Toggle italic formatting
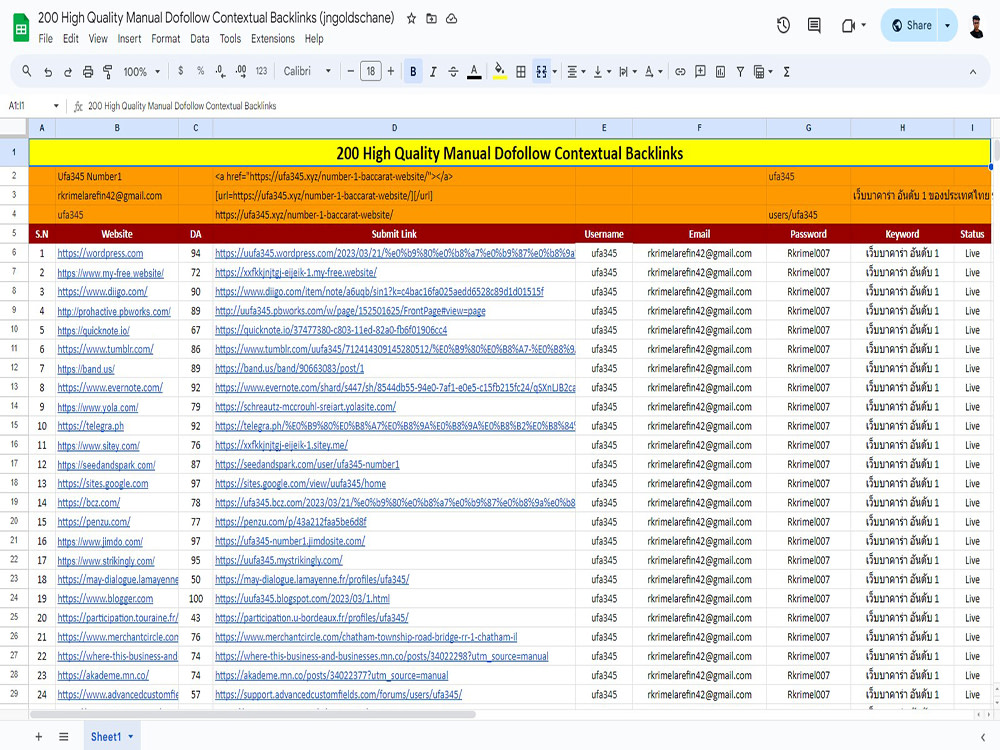This screenshot has width=1000, height=750. (x=433, y=72)
